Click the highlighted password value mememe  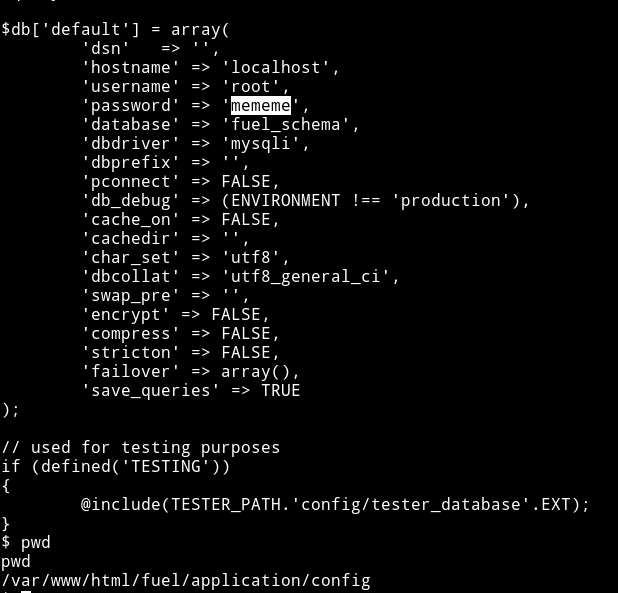261,106
